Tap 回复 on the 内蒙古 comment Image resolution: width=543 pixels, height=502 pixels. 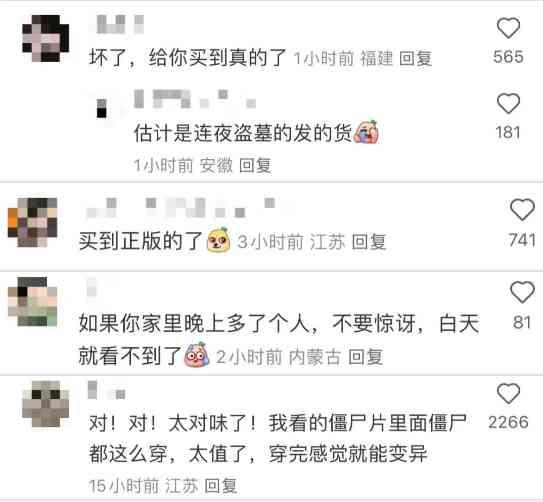pos(365,357)
